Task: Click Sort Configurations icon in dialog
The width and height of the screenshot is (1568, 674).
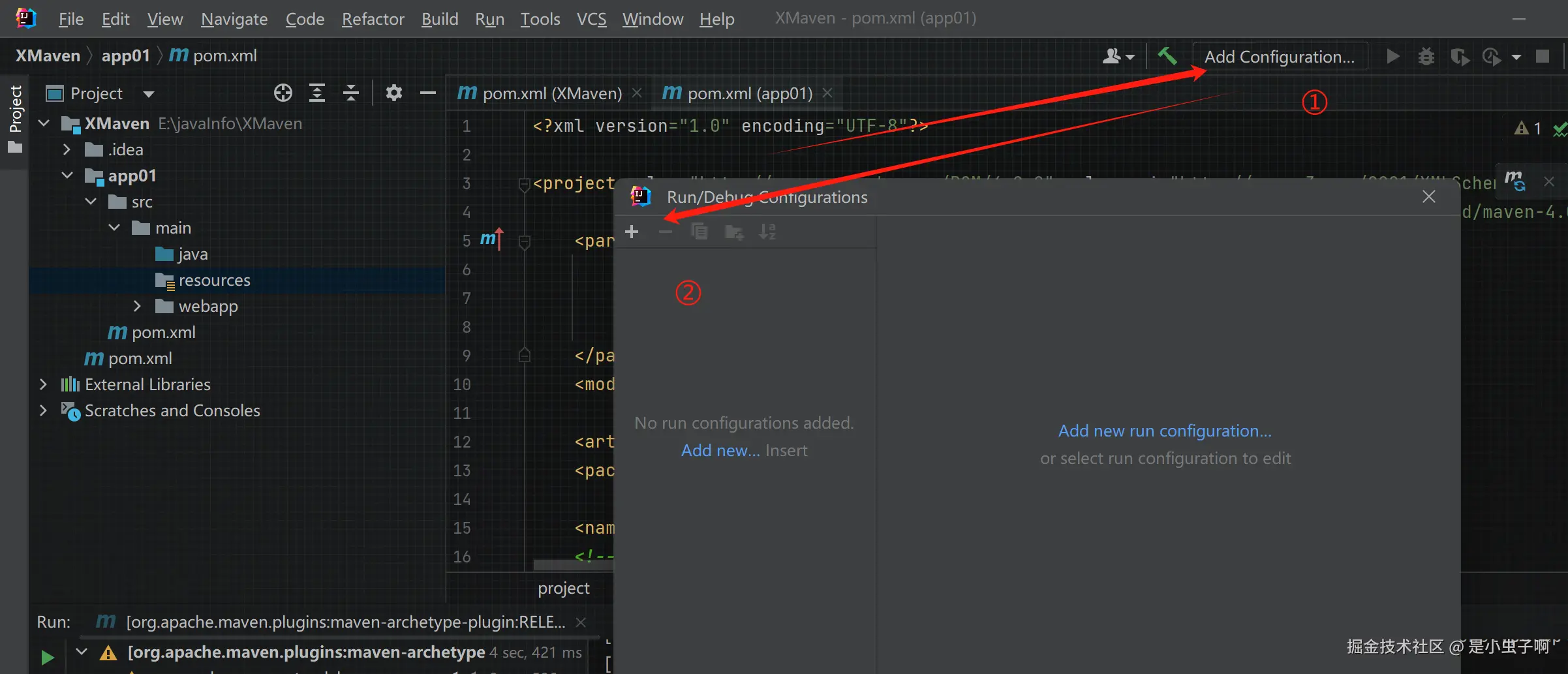Action: pyautogui.click(x=767, y=232)
